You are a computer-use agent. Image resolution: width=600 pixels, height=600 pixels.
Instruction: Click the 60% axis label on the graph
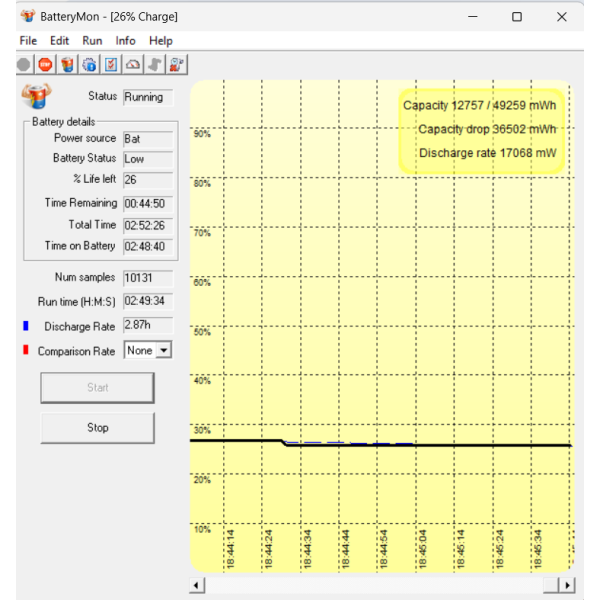point(202,282)
